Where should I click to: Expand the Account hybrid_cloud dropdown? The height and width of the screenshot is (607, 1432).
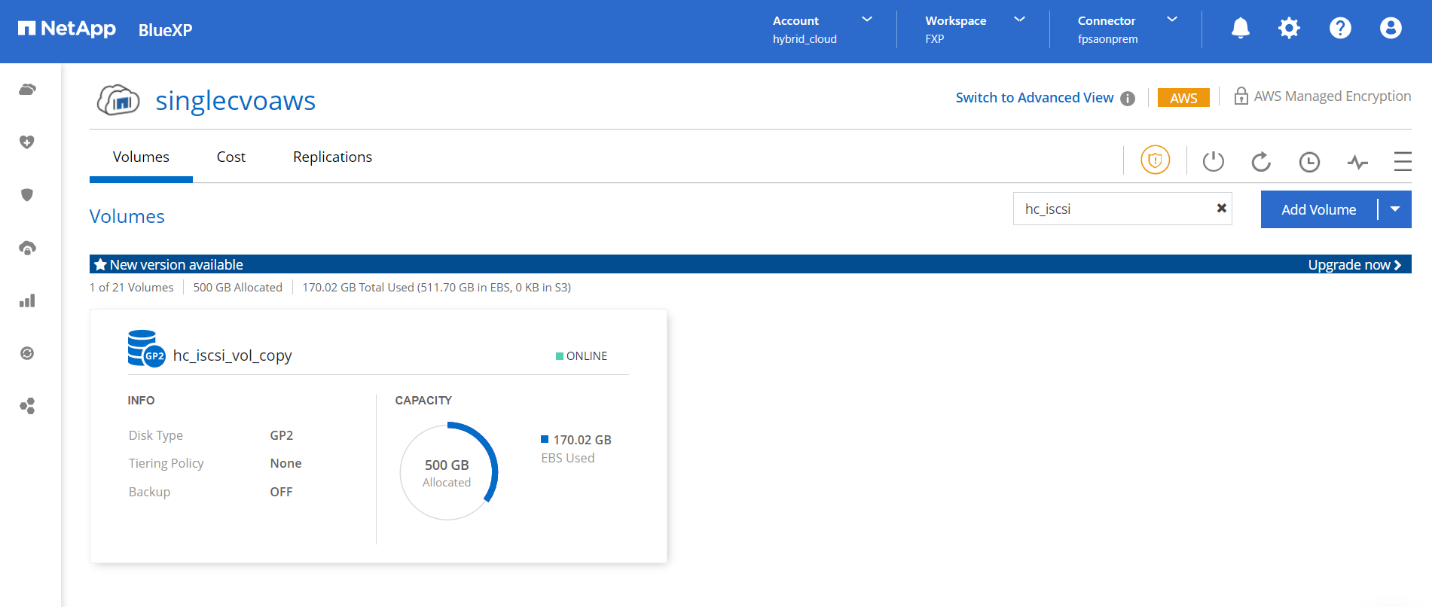[x=867, y=19]
